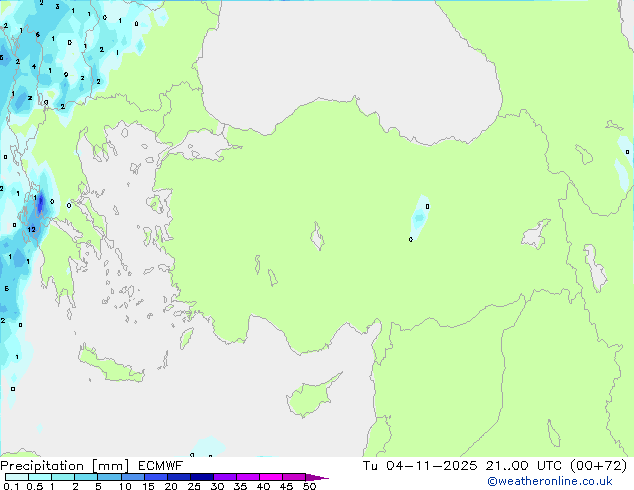Image resolution: width=634 pixels, height=490 pixels.
Task: Select the legend value '40'
Action: [263, 486]
